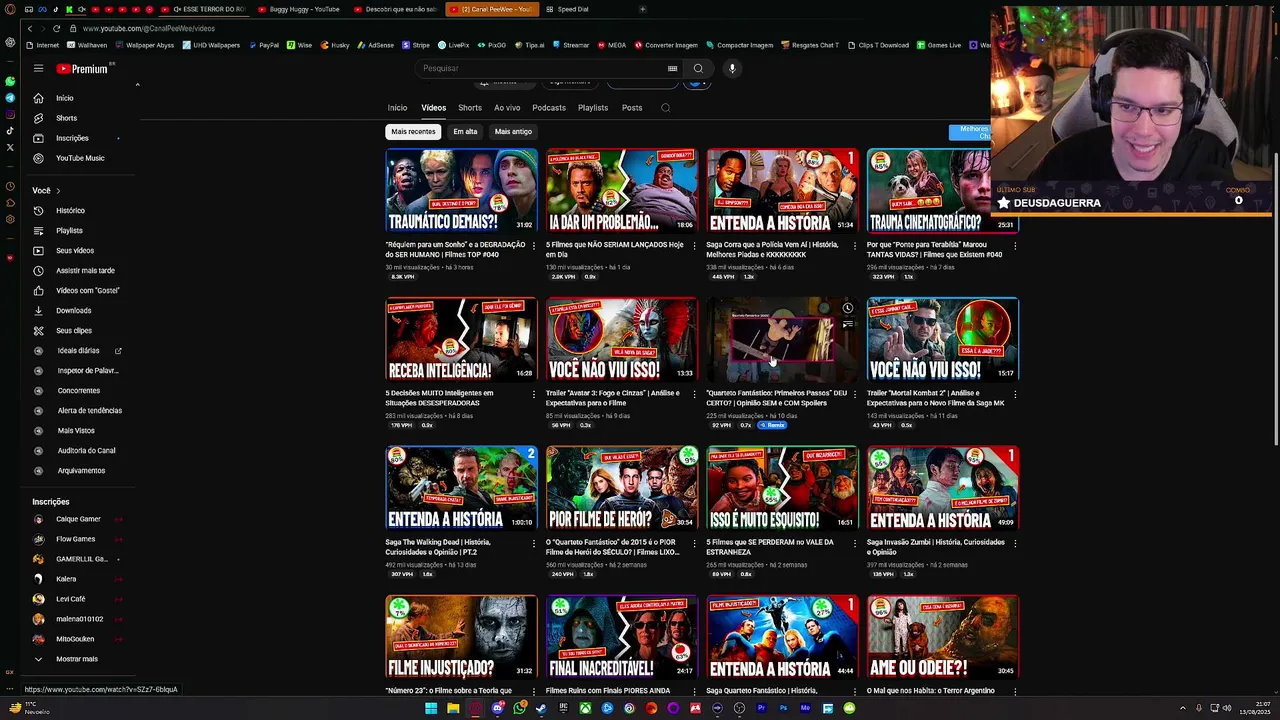Show hidden system tray icons chevron
The image size is (1280, 720).
1183,708
